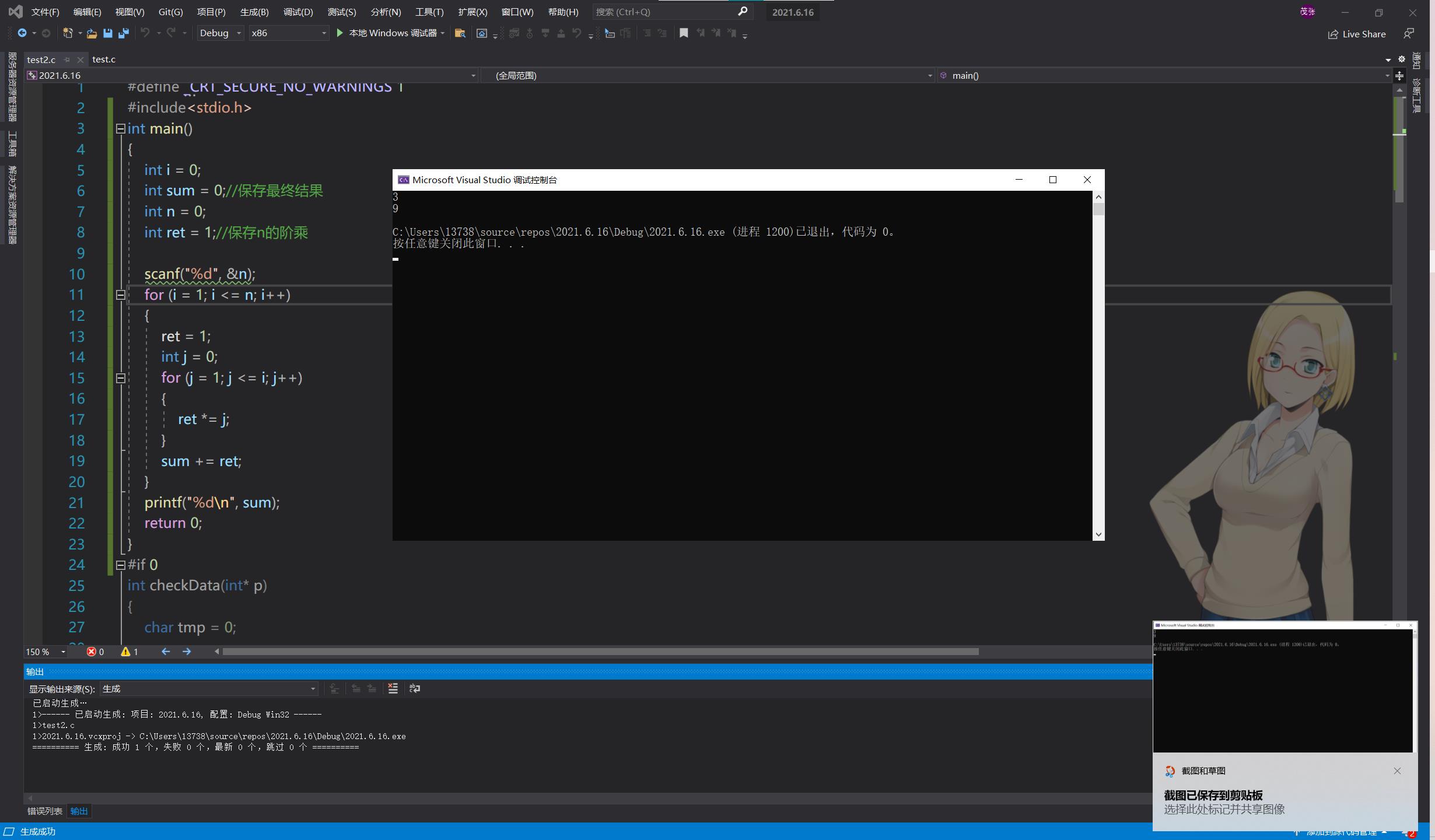Open the 测试(S) menu
1435x840 pixels.
click(341, 12)
